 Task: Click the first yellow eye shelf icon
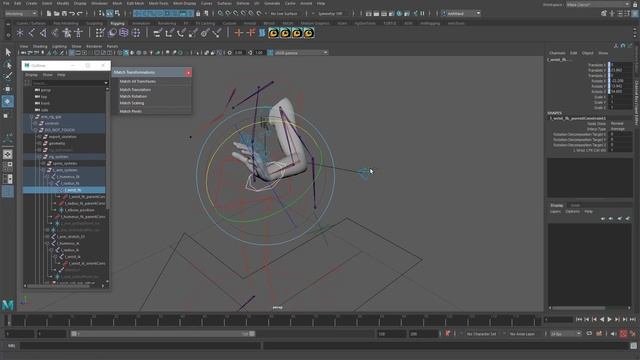click(x=273, y=33)
